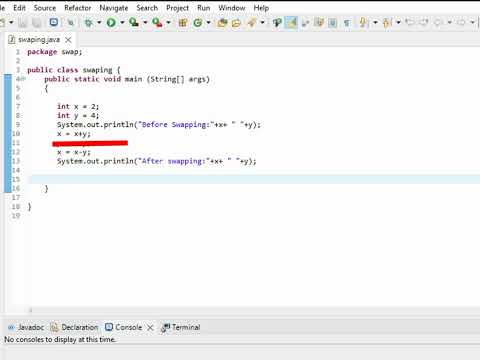The width and height of the screenshot is (480, 360).
Task: Open the Help menu
Action: (261, 8)
